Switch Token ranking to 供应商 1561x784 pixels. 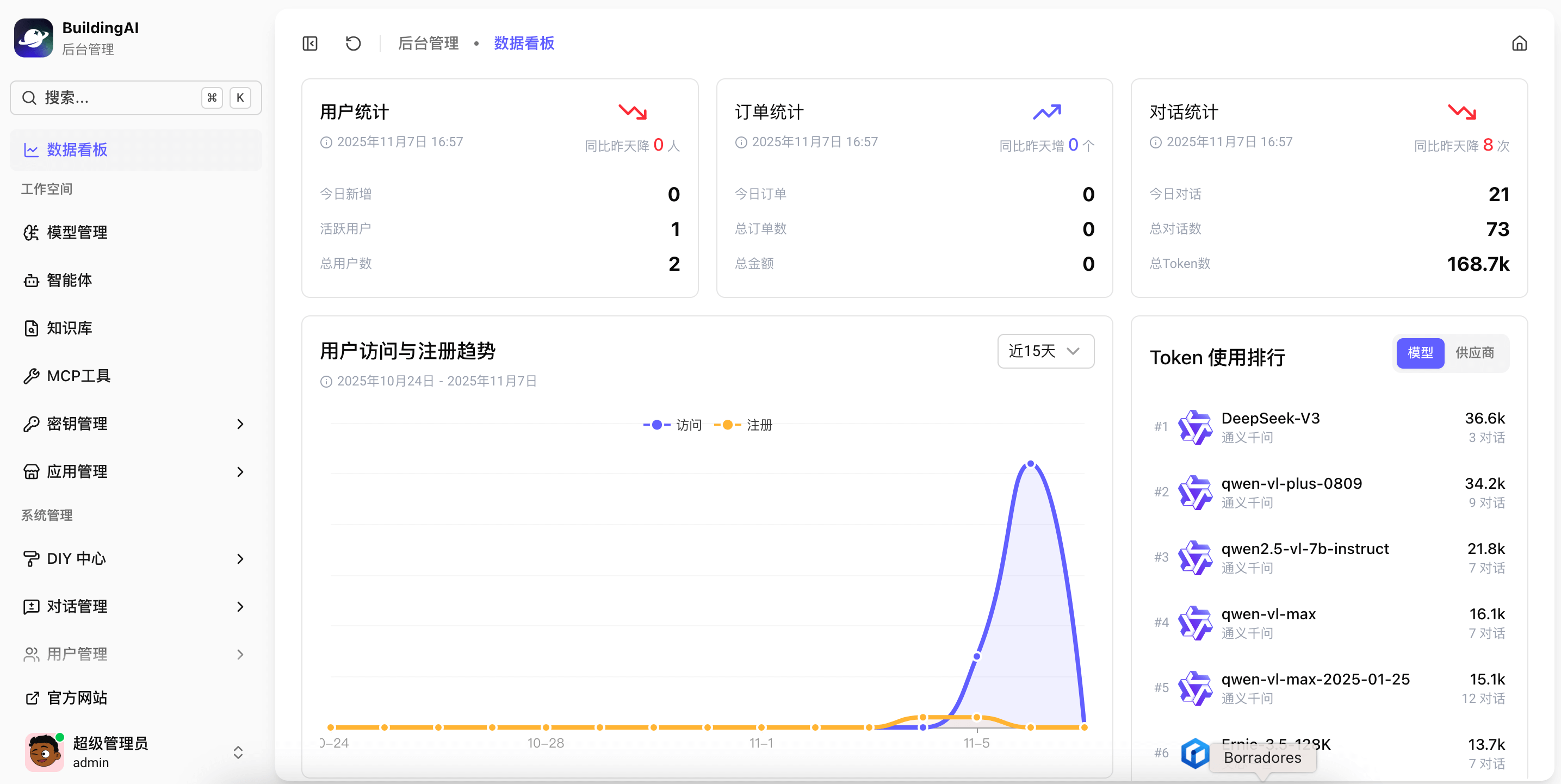point(1474,353)
